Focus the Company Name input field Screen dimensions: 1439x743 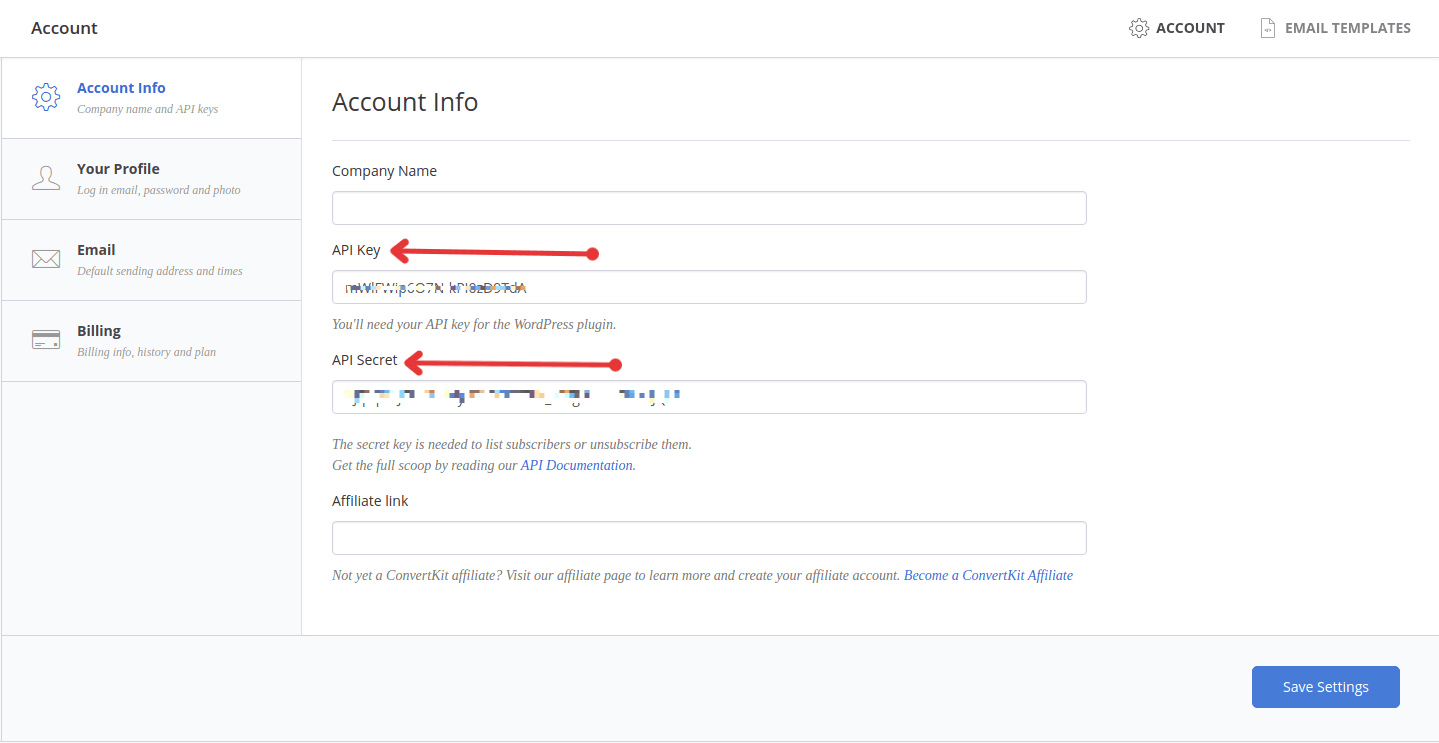709,208
